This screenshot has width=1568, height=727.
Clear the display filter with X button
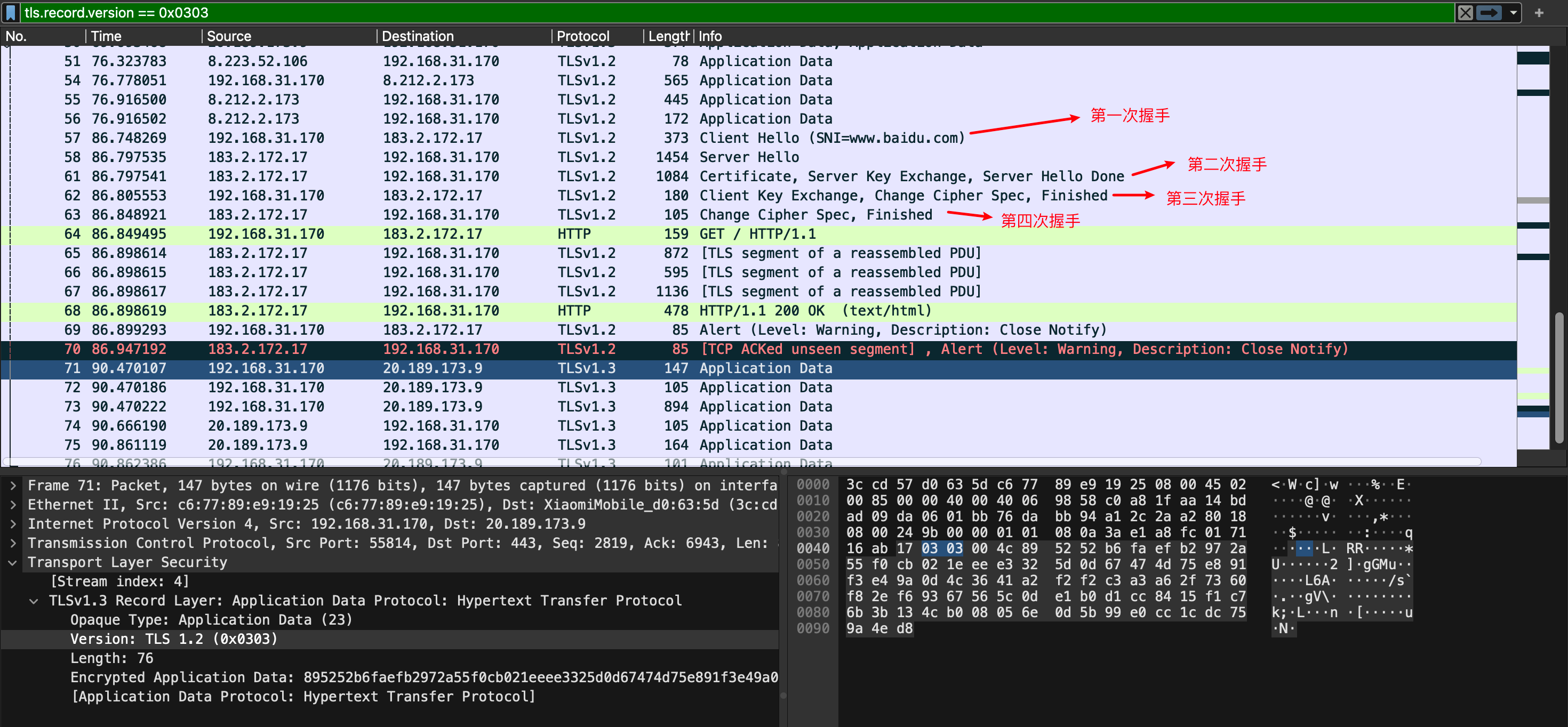click(1465, 12)
